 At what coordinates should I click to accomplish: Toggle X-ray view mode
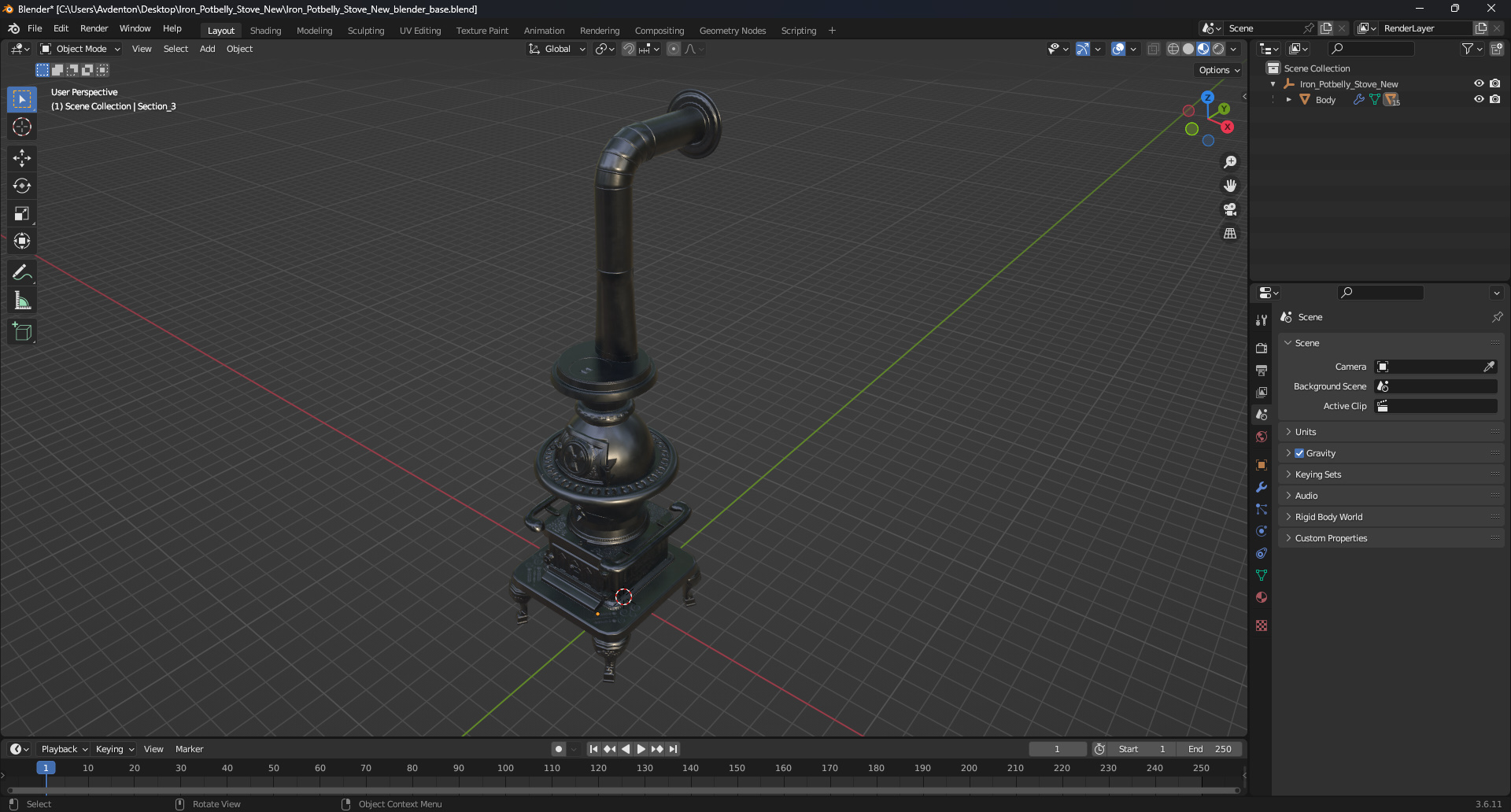point(1153,49)
